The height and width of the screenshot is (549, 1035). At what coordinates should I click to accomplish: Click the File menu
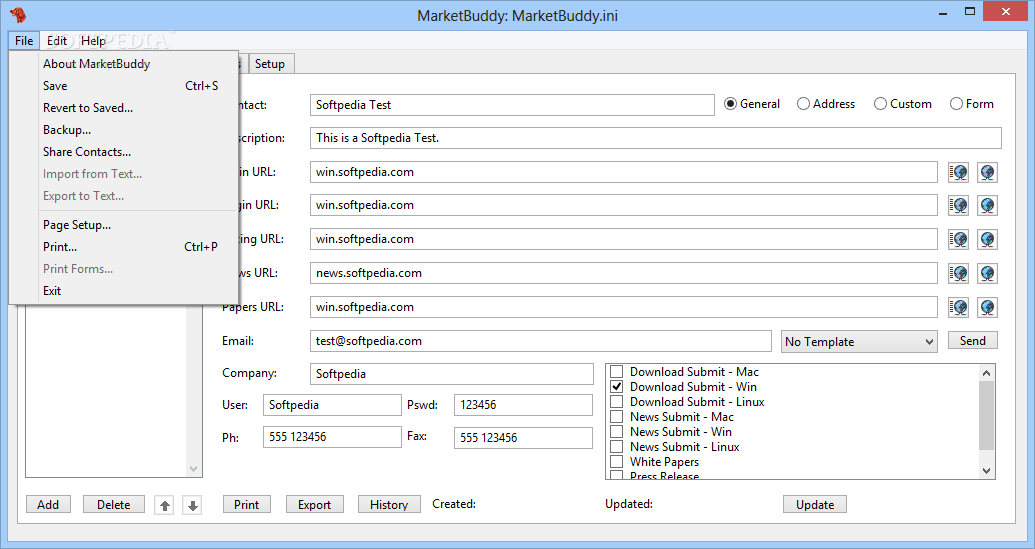24,41
